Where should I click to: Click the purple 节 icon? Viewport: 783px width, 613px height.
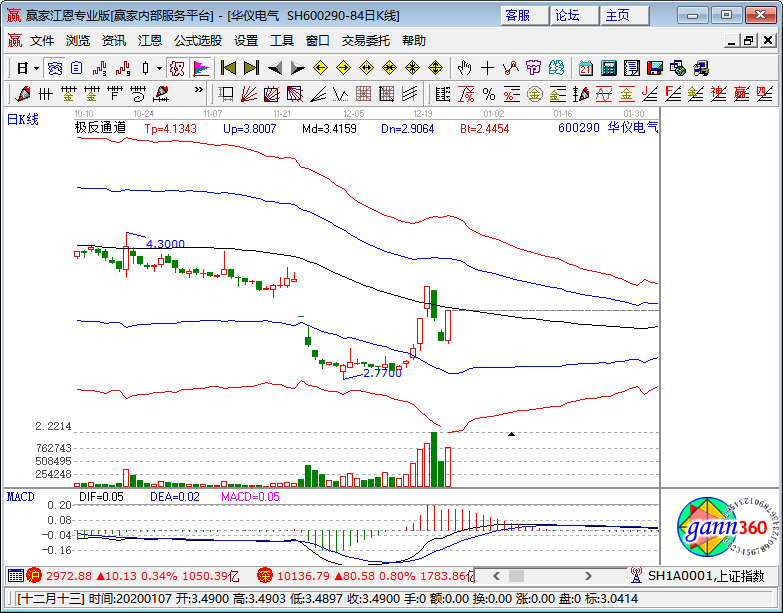click(533, 68)
